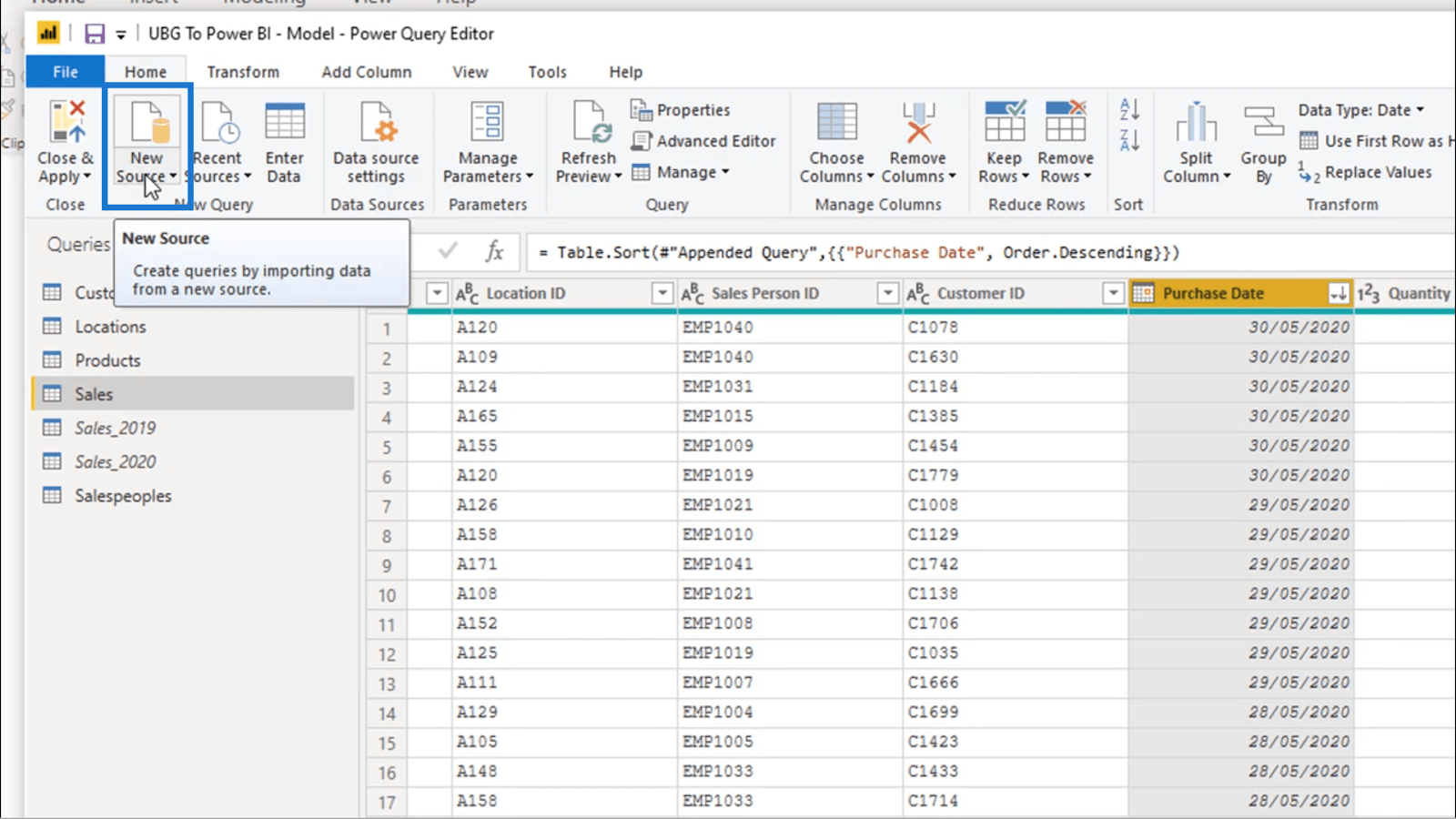Open the quick access toolbar dropdown arrow

[121, 35]
